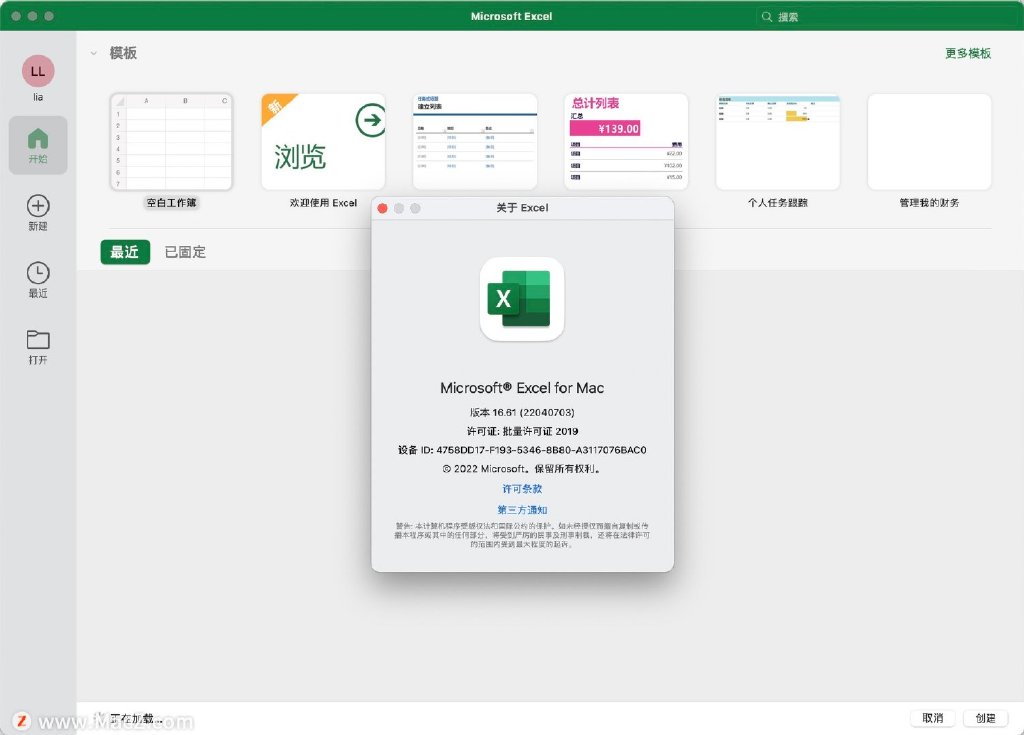Click the © 2022 Microsoft copyright text
This screenshot has width=1024, height=735.
pos(521,468)
